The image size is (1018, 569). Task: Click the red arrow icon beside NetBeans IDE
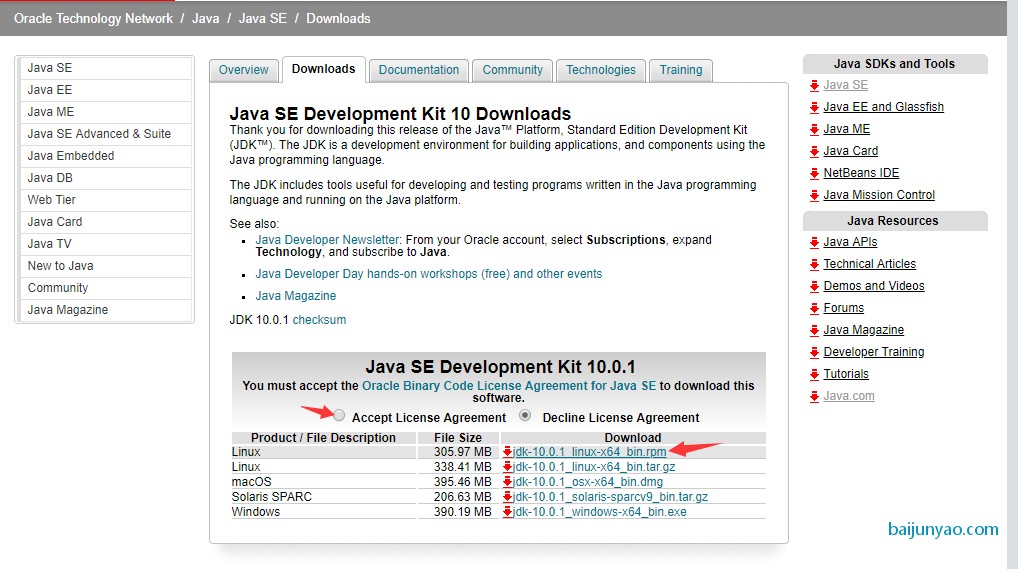point(814,173)
